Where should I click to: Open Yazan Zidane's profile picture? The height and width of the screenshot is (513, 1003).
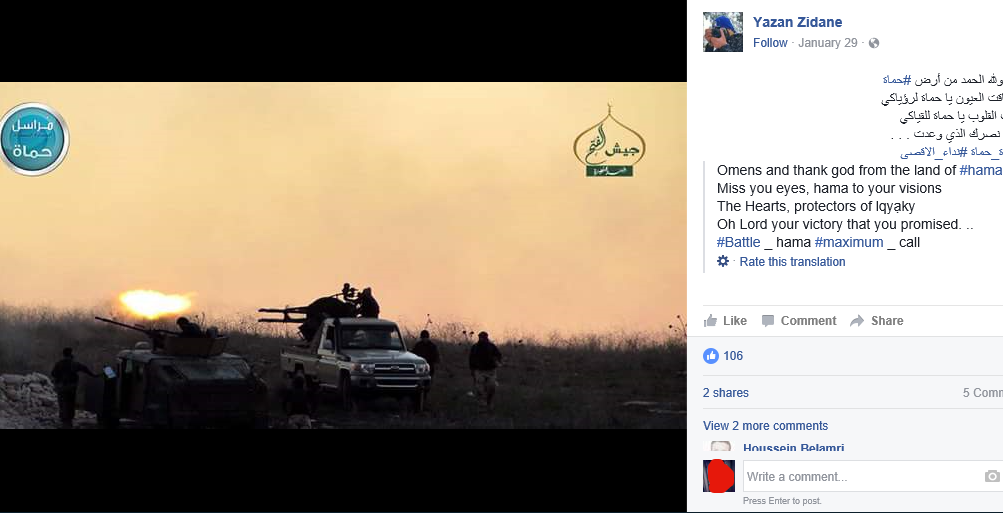coord(723,32)
